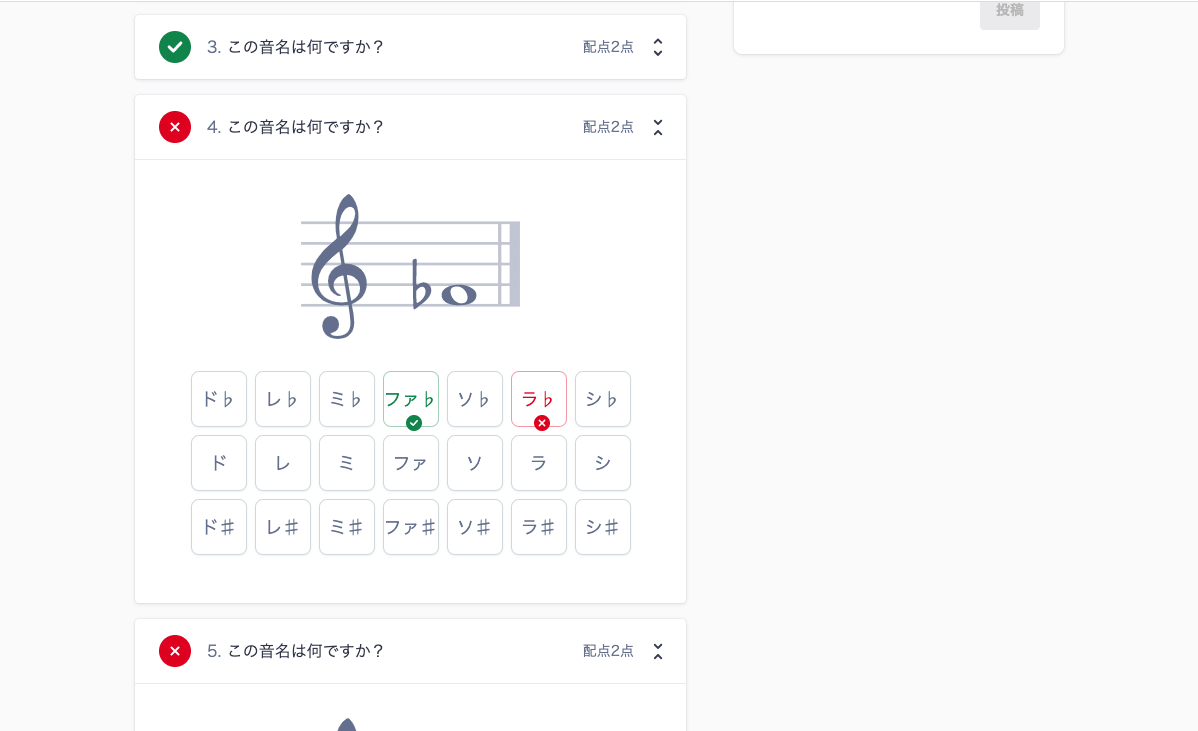Click the red X badge on ラ♭
The height and width of the screenshot is (731, 1198).
(x=541, y=423)
